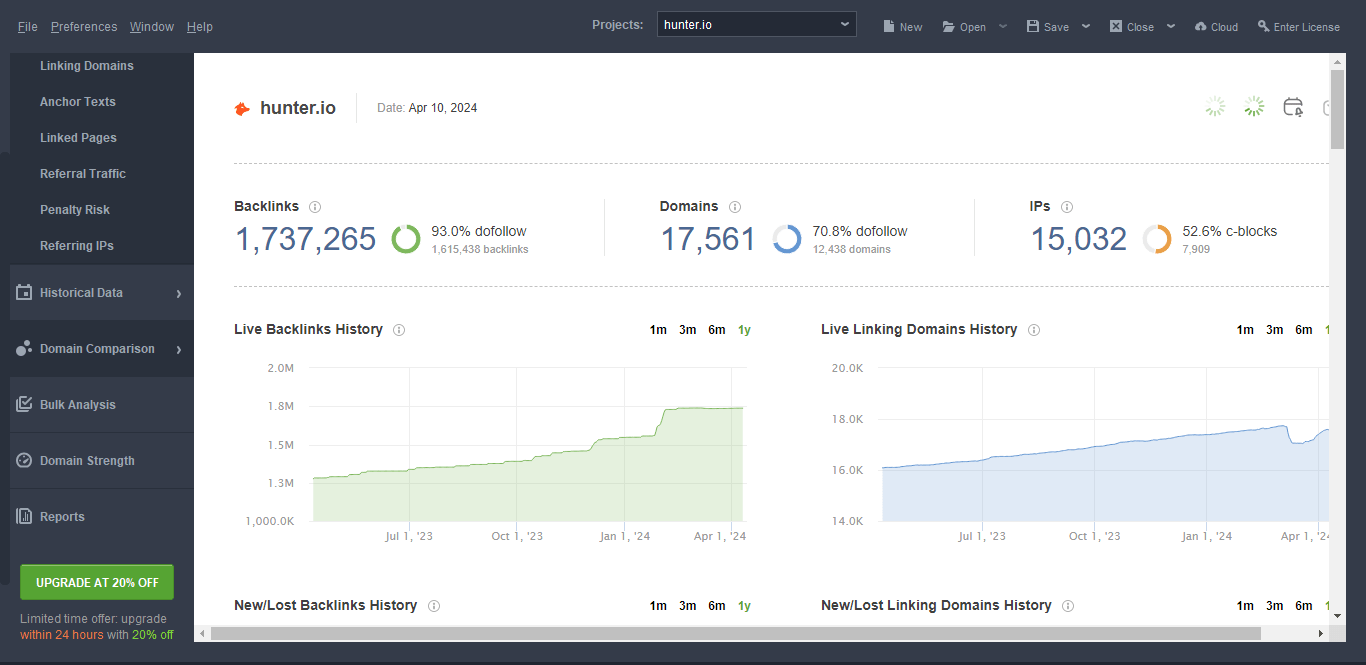Click the horizontal scrollbar right arrow
Screen dimensions: 1366x665
(x=1321, y=634)
